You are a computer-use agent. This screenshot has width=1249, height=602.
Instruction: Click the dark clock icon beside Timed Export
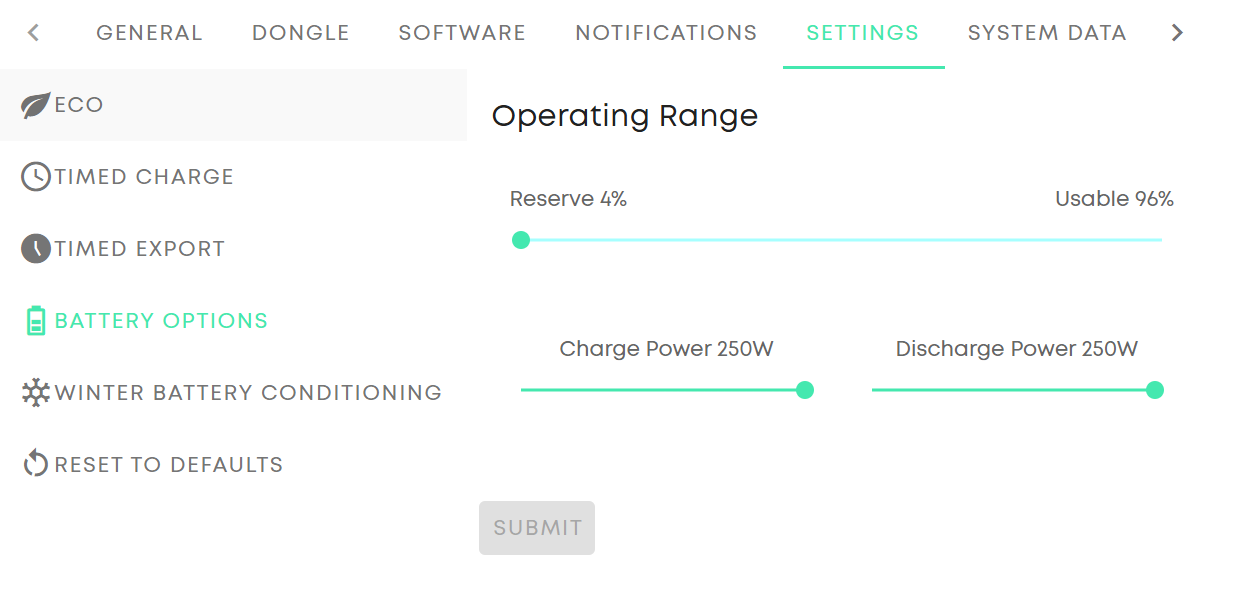point(36,249)
